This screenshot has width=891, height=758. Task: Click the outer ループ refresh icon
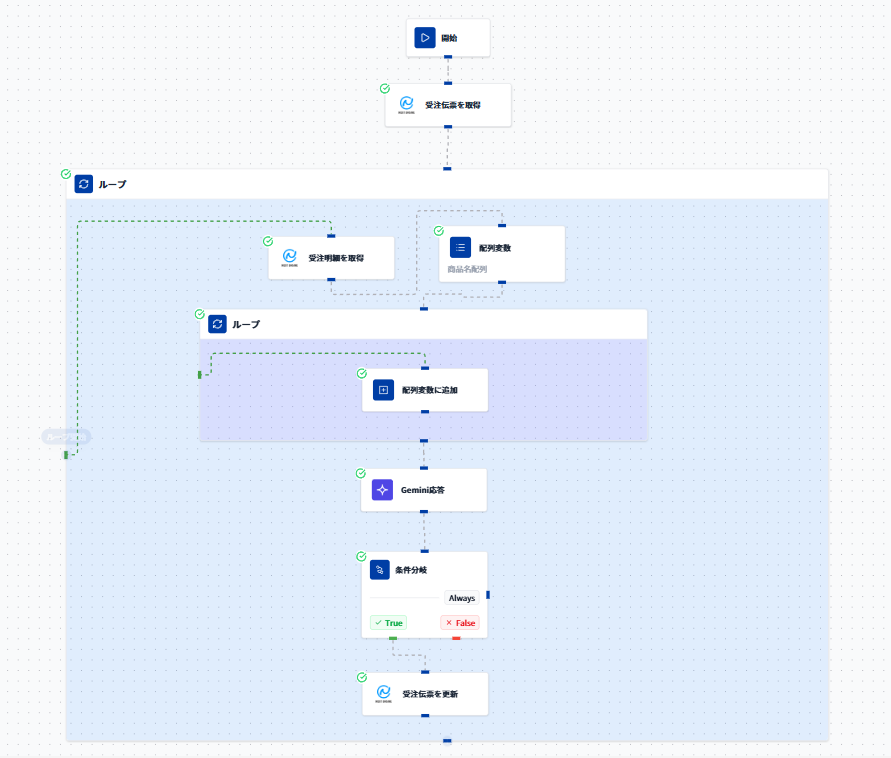[x=84, y=184]
